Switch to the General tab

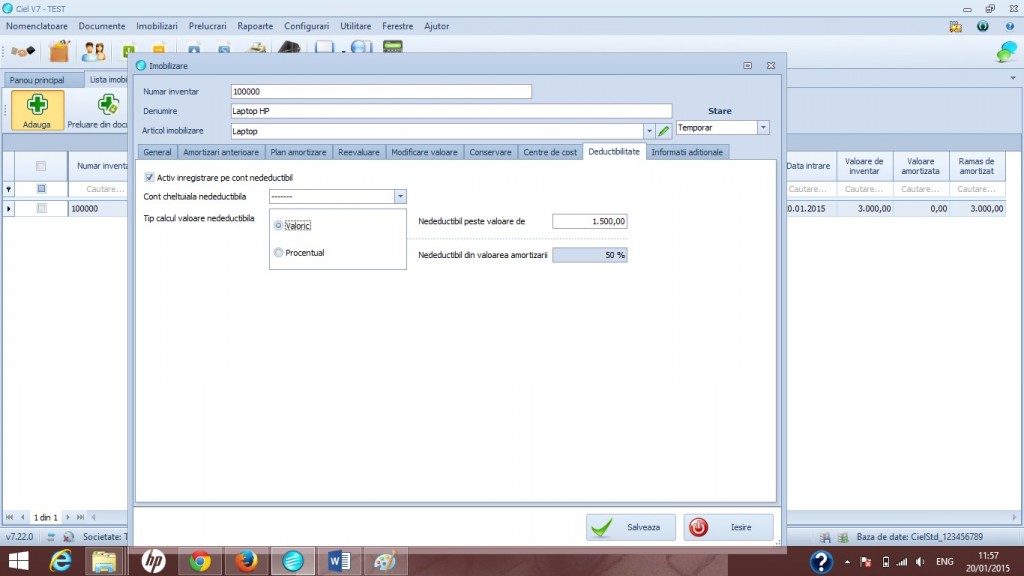[157, 152]
